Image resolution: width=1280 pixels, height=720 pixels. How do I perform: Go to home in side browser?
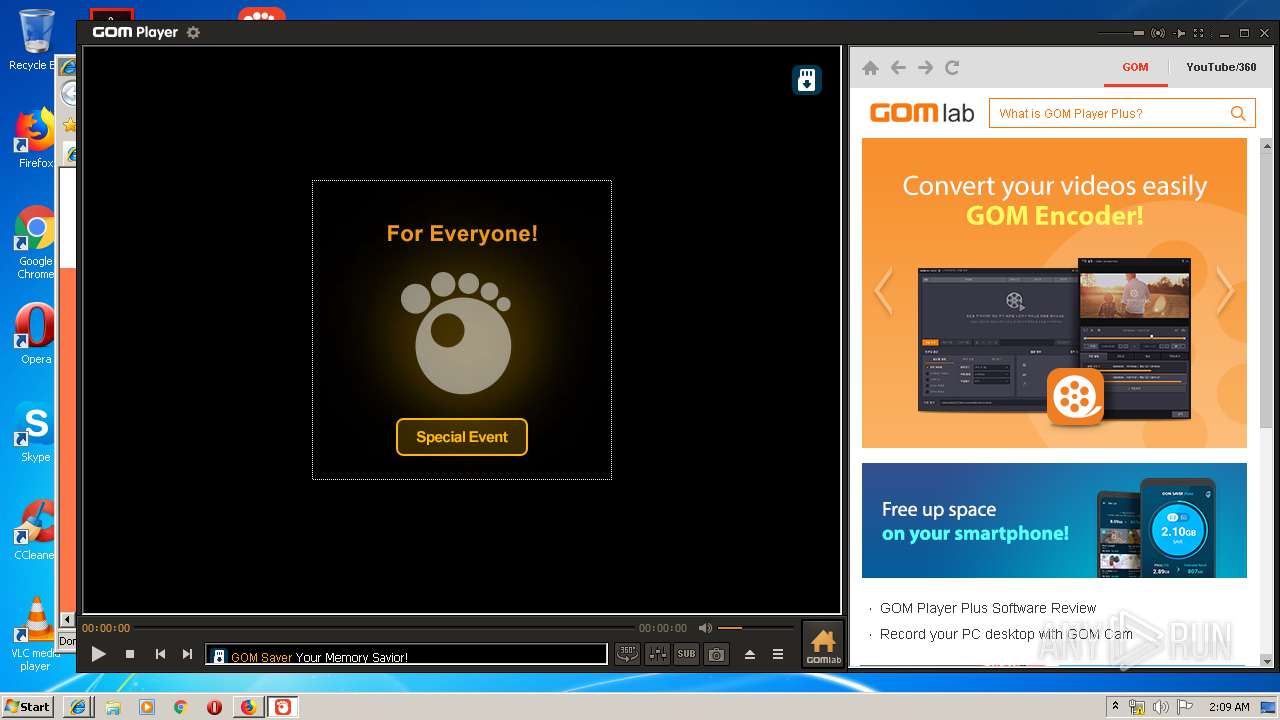click(x=870, y=68)
